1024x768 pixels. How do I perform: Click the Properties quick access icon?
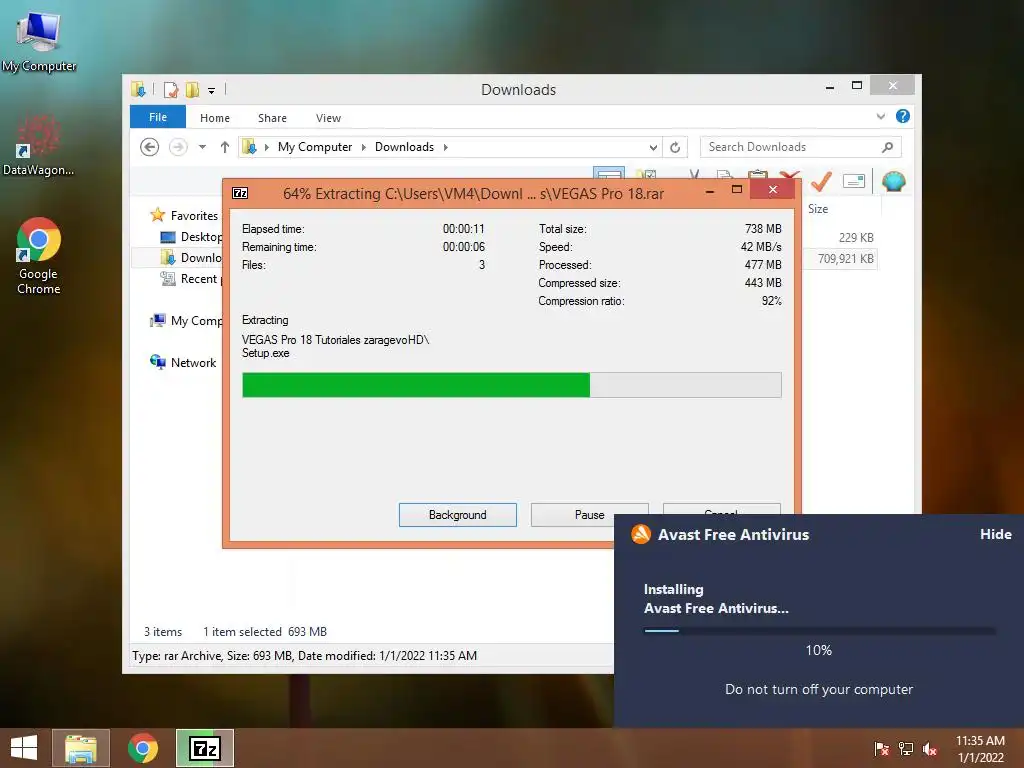click(170, 89)
